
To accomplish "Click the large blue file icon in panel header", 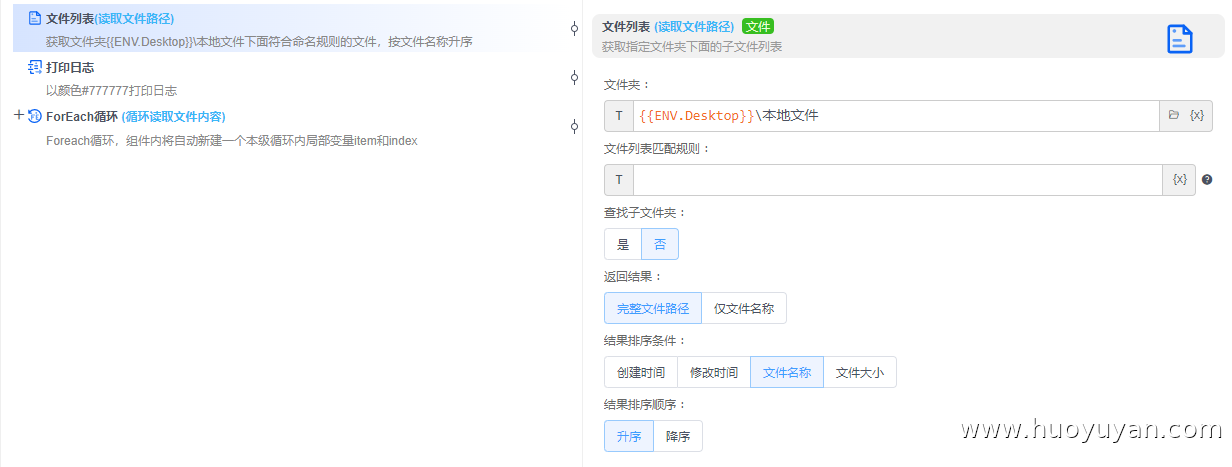I will pyautogui.click(x=1180, y=39).
